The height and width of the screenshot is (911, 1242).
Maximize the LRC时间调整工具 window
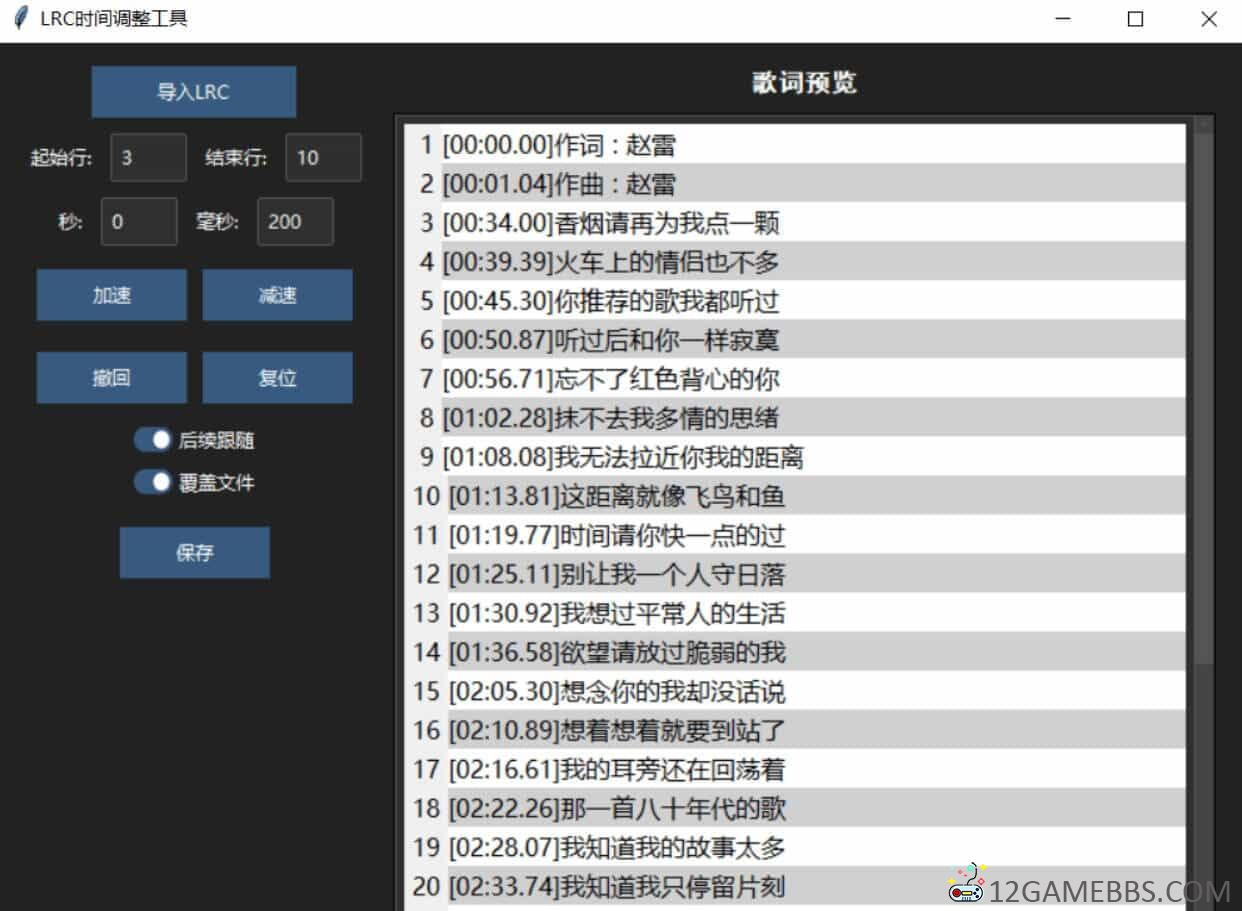(1135, 19)
